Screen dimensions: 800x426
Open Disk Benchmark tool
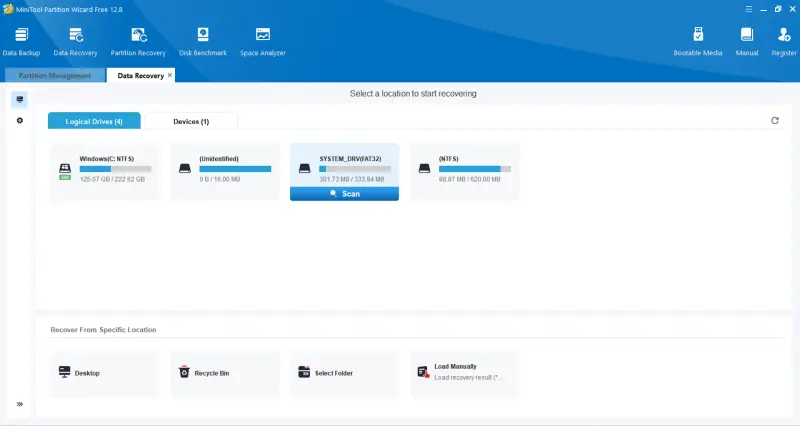(x=203, y=40)
